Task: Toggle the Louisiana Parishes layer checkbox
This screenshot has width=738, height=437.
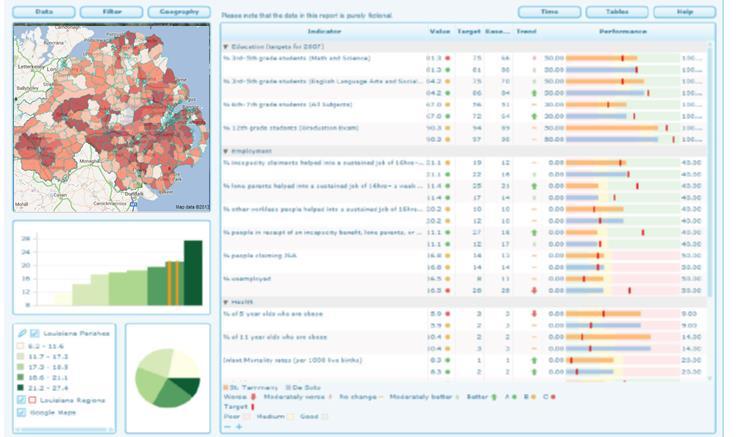Action: (34, 333)
